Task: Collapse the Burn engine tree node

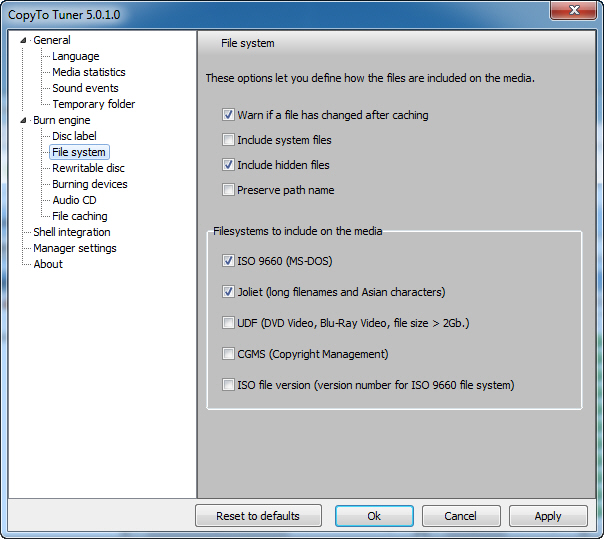Action: pos(23,120)
